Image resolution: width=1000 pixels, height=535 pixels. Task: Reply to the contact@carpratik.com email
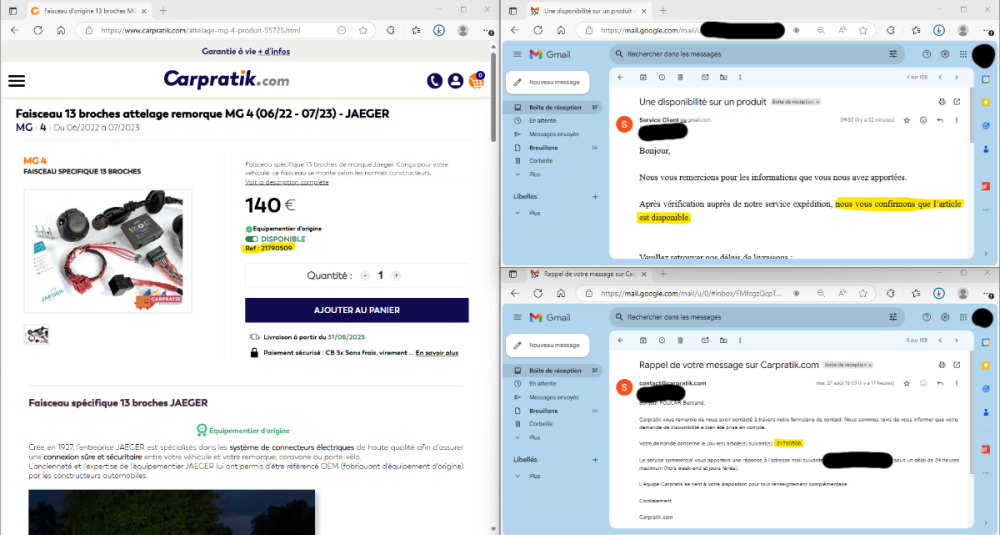click(940, 383)
